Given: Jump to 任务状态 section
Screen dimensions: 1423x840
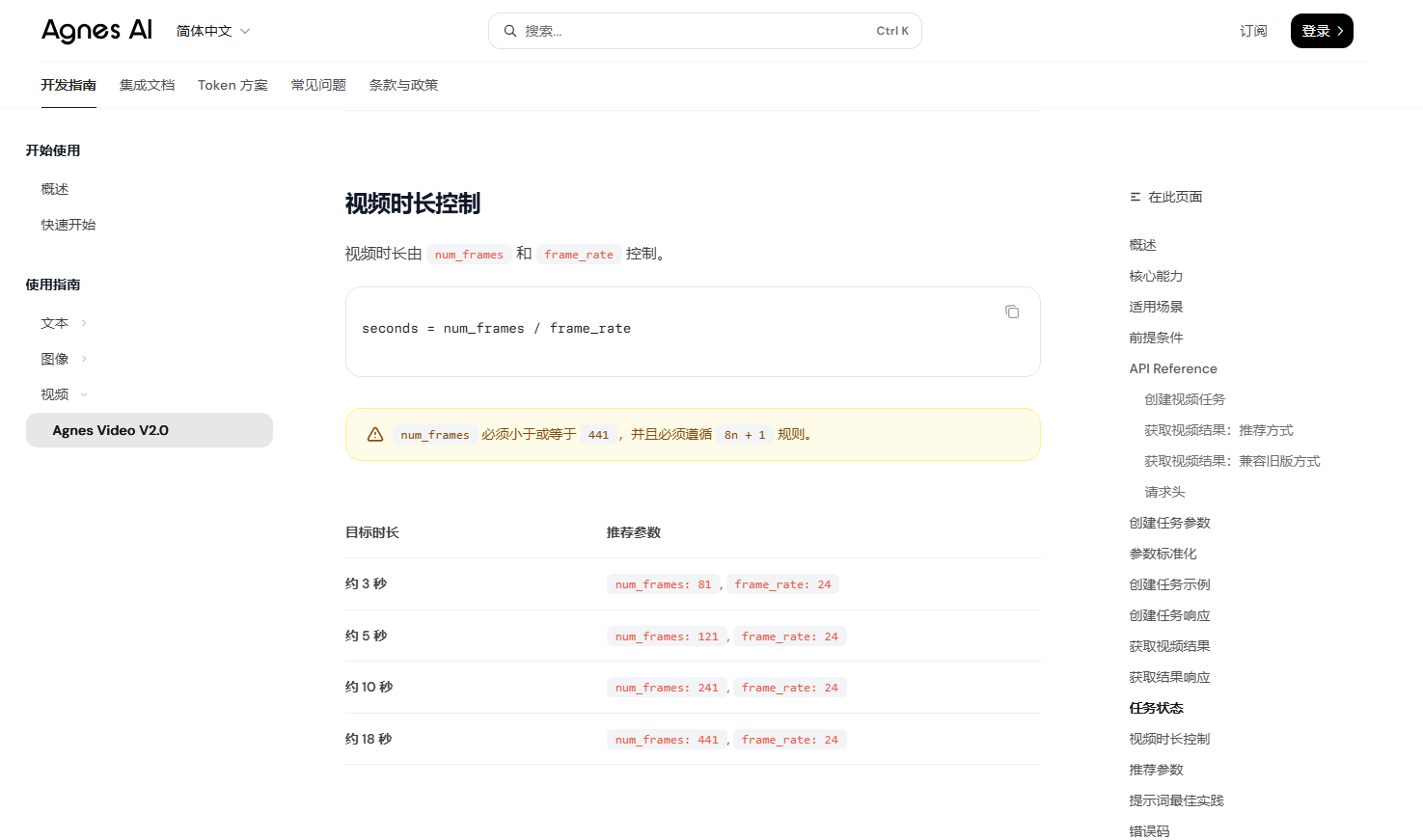Looking at the screenshot, I should pyautogui.click(x=1156, y=708).
